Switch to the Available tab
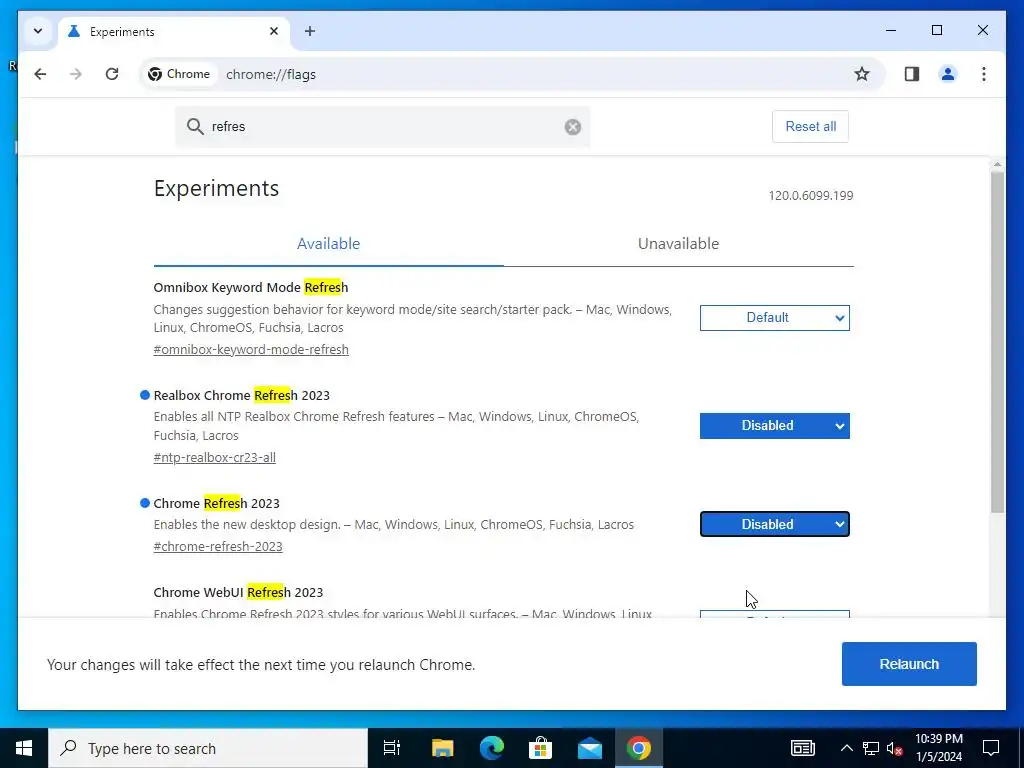The width and height of the screenshot is (1024, 768). [x=328, y=244]
